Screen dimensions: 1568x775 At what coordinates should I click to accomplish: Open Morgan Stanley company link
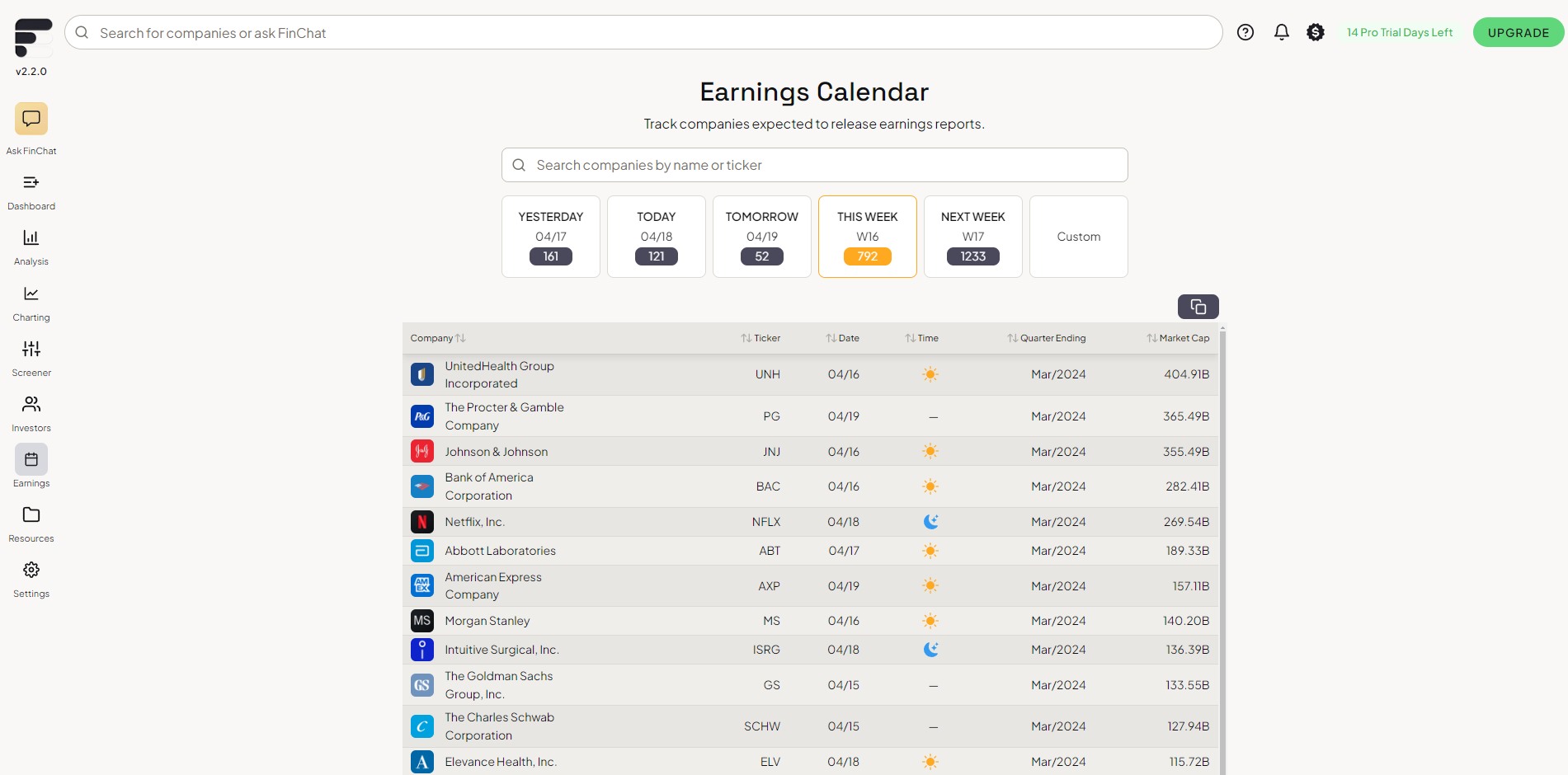[487, 621]
